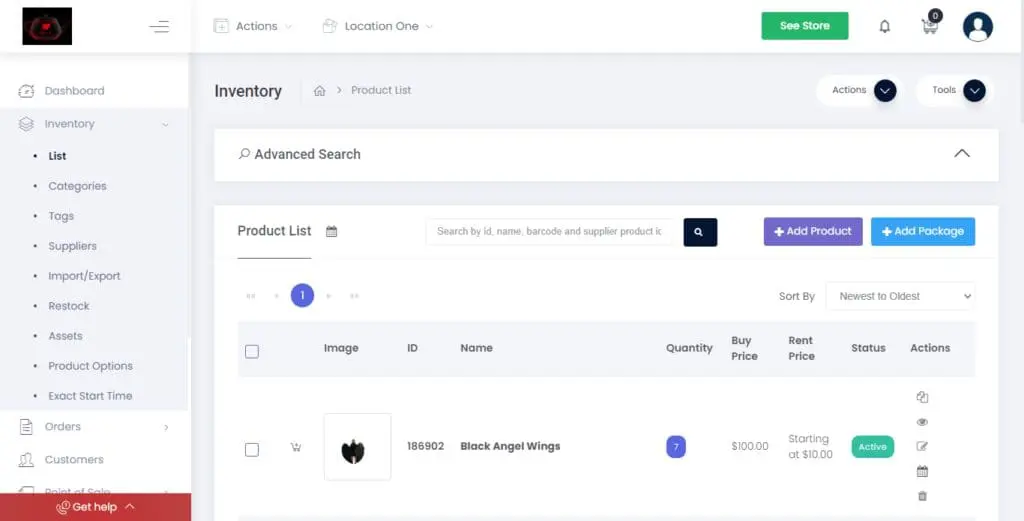Expand Orders sidebar menu
Viewport: 1024px width, 521px height.
(x=167, y=427)
